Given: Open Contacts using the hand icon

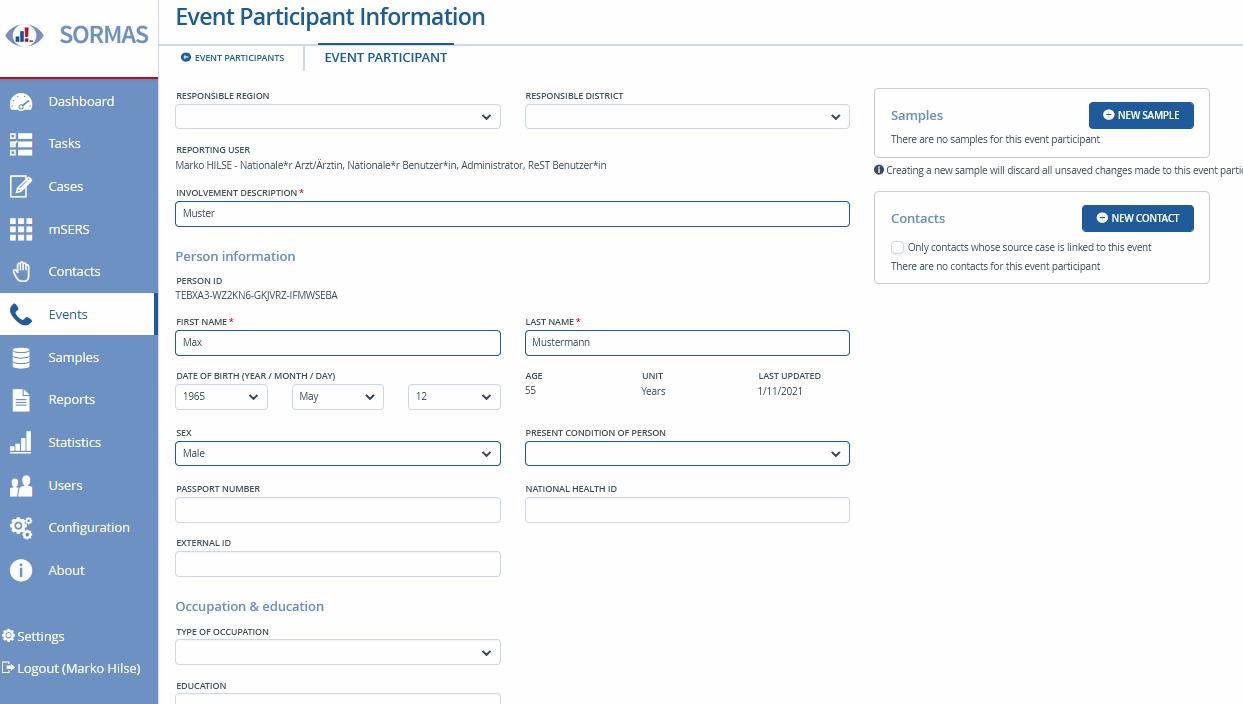Looking at the screenshot, I should (21, 272).
